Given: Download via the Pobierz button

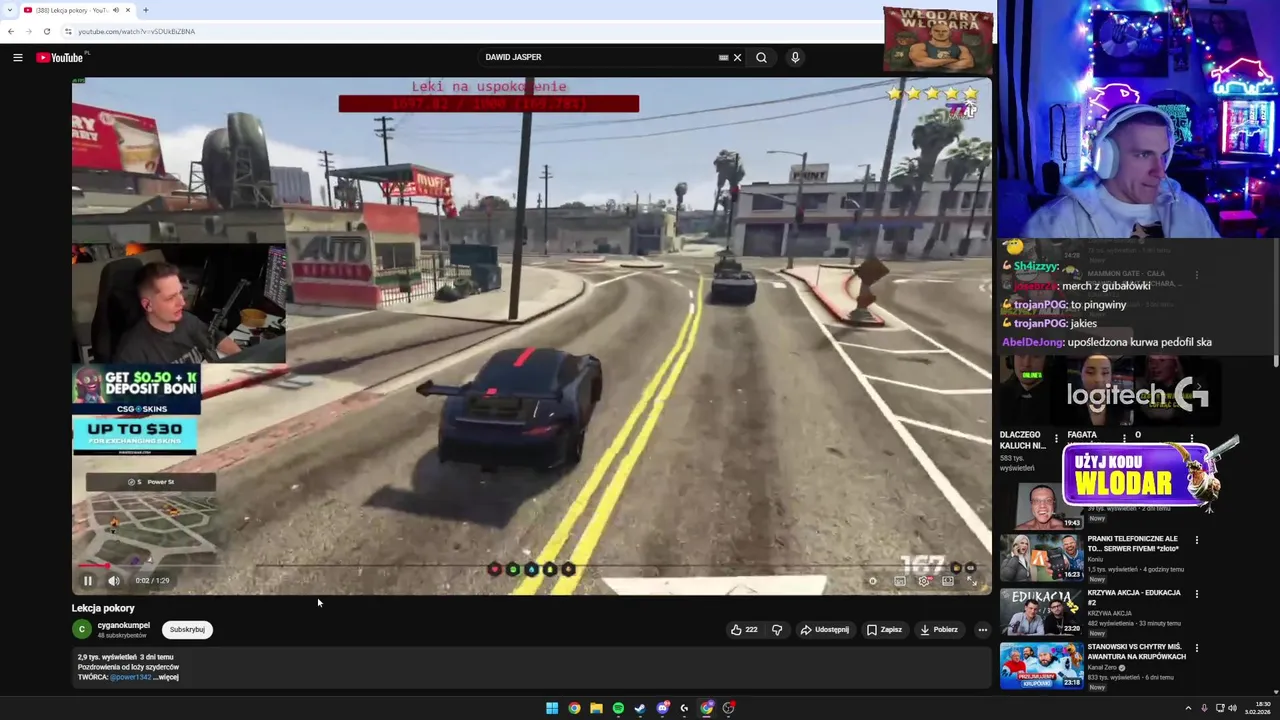Looking at the screenshot, I should (939, 629).
